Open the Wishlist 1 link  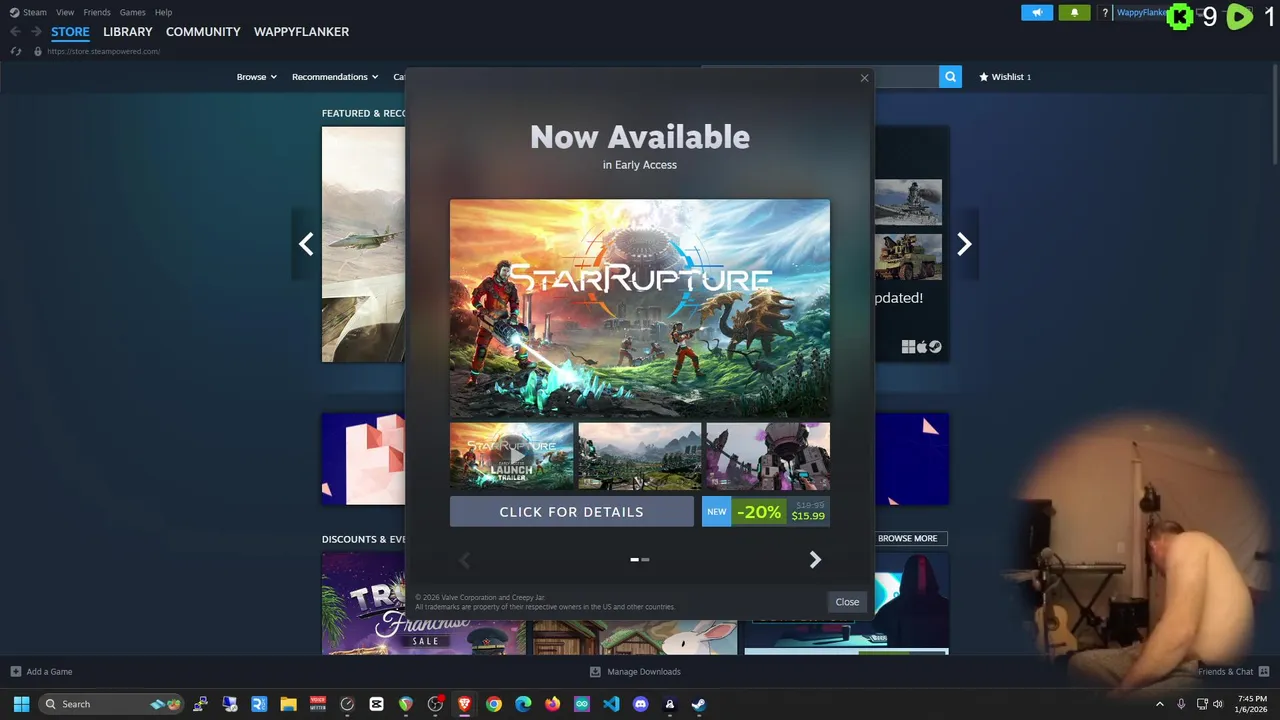click(1004, 77)
